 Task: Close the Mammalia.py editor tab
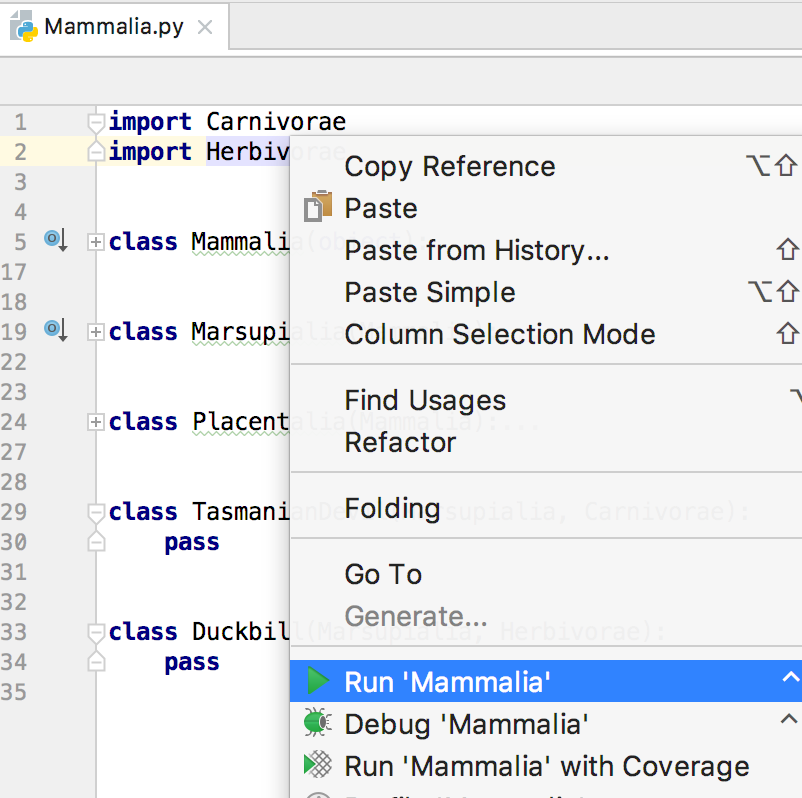(205, 27)
